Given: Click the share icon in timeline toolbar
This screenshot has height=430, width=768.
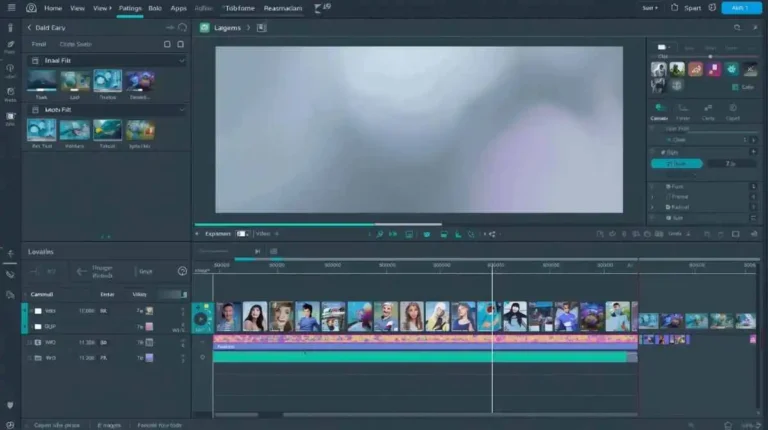Looking at the screenshot, I should pyautogui.click(x=492, y=234).
